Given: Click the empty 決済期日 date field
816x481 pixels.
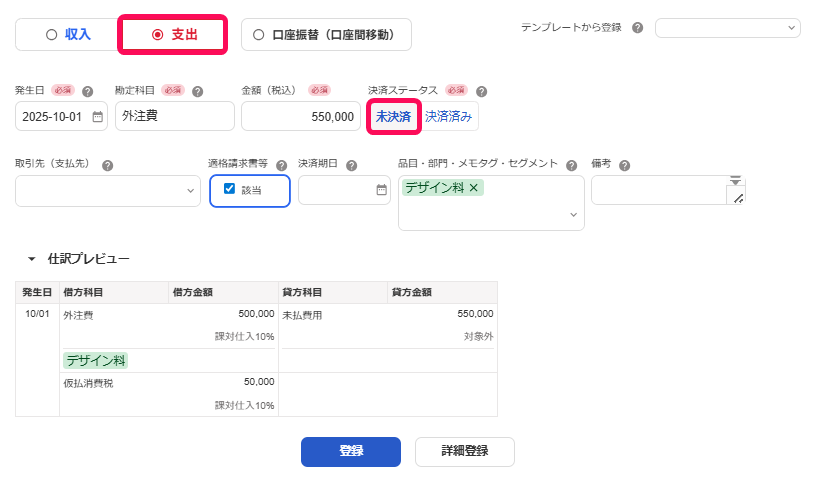Looking at the screenshot, I should [x=344, y=190].
